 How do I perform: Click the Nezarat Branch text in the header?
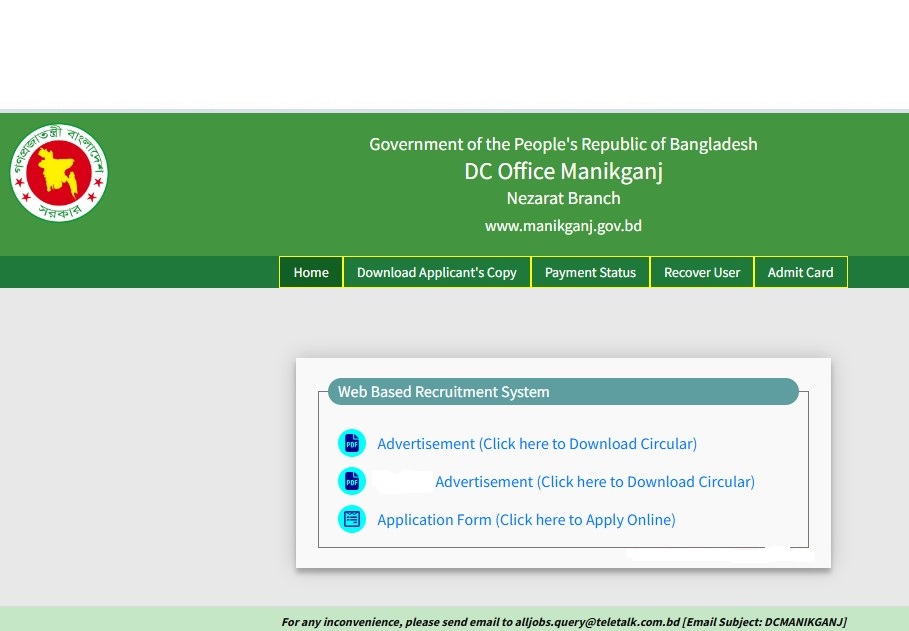563,198
